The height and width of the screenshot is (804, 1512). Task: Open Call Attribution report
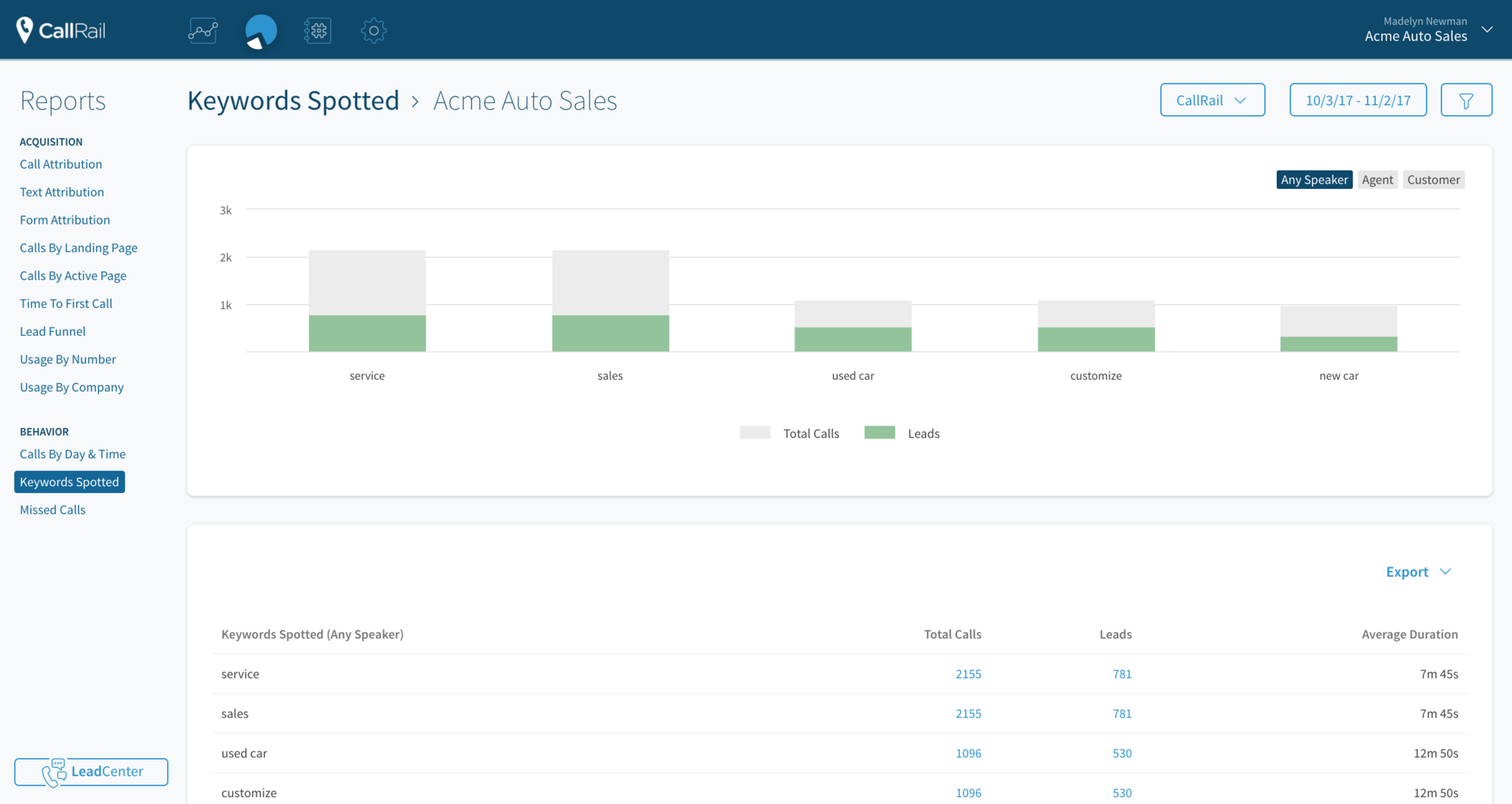(x=61, y=164)
